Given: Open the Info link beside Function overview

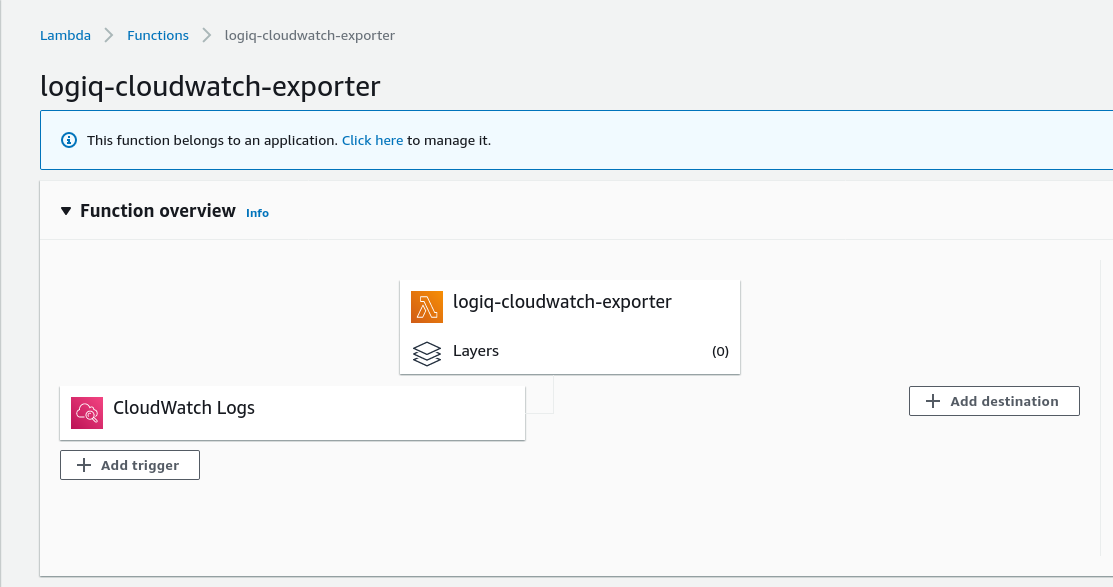Looking at the screenshot, I should click(x=257, y=213).
